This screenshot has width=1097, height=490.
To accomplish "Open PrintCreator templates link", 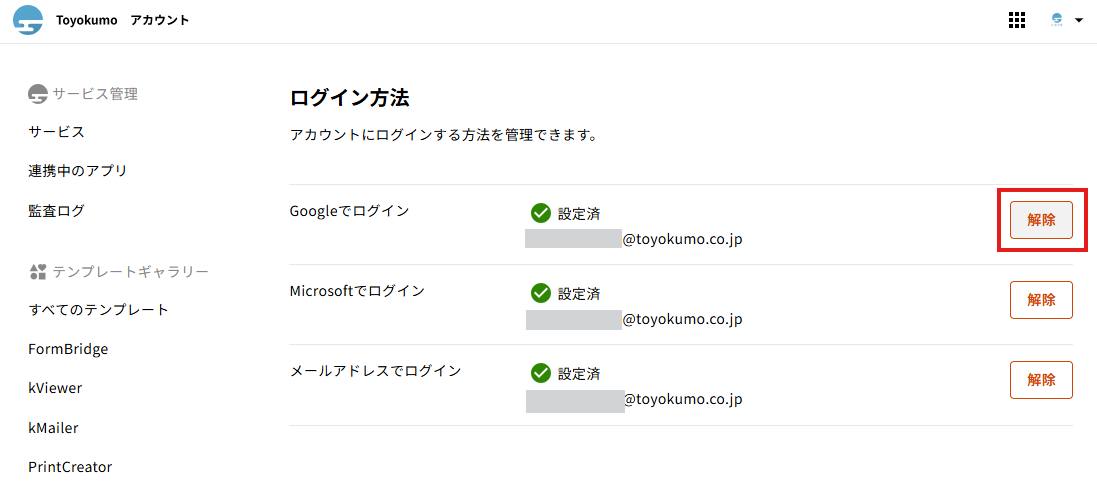I will pyautogui.click(x=70, y=467).
